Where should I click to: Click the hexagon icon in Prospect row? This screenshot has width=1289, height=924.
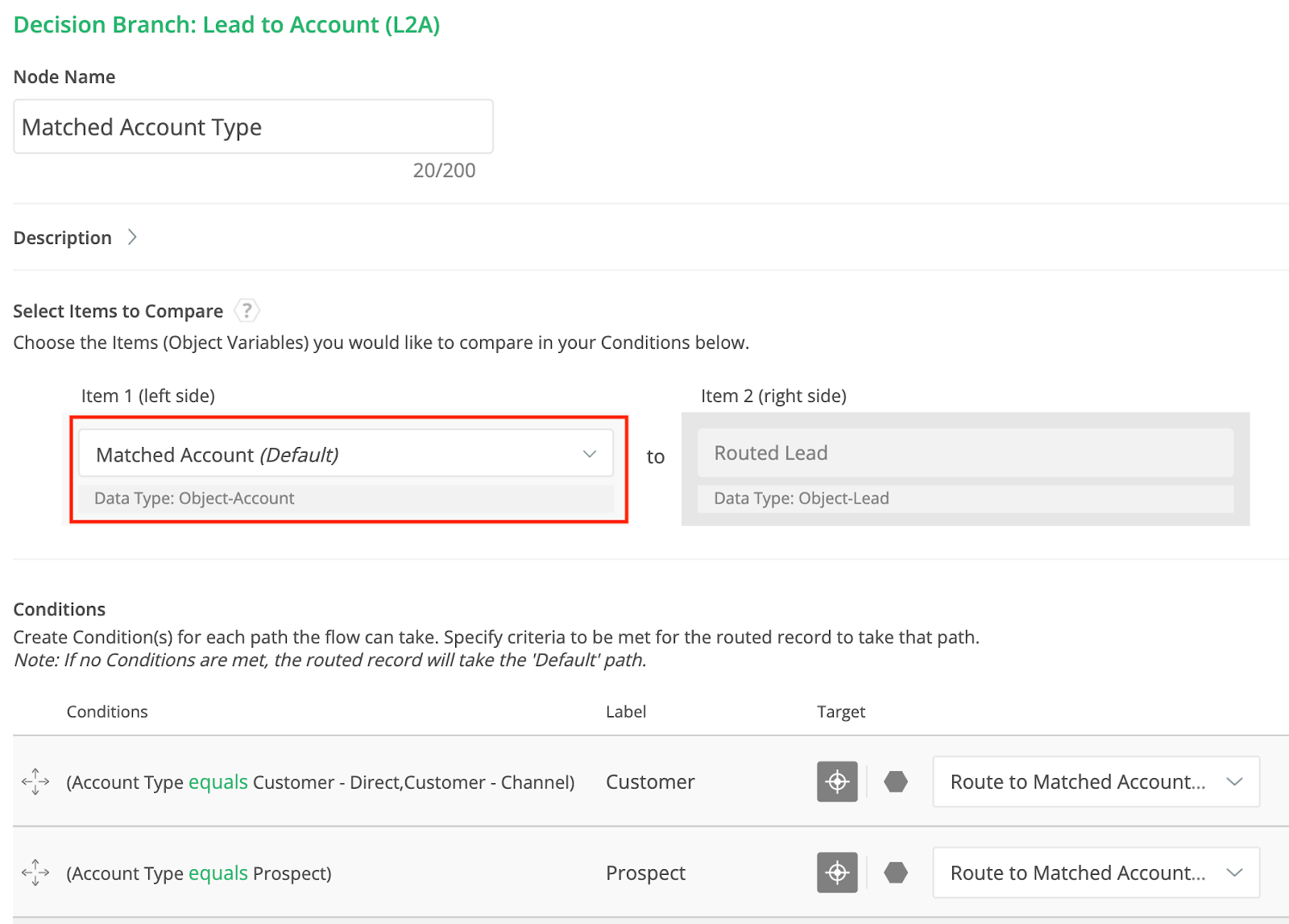(x=895, y=872)
